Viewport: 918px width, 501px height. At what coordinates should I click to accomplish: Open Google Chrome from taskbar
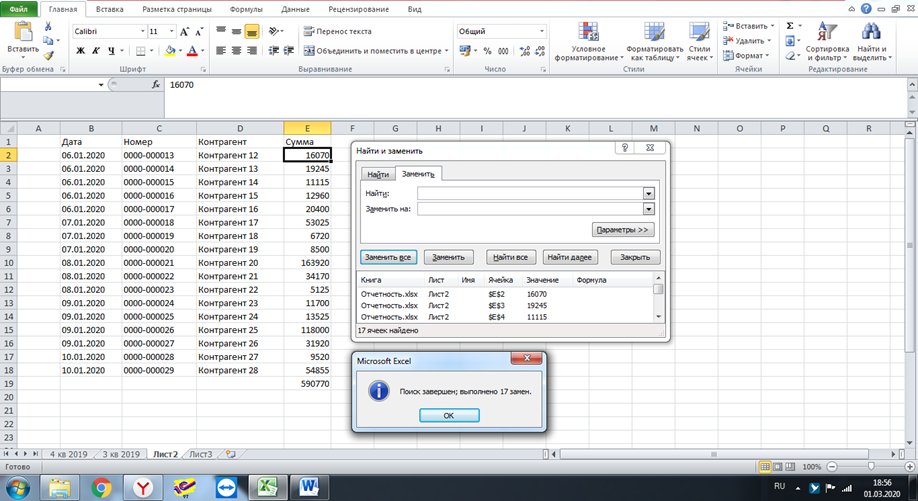[x=101, y=487]
